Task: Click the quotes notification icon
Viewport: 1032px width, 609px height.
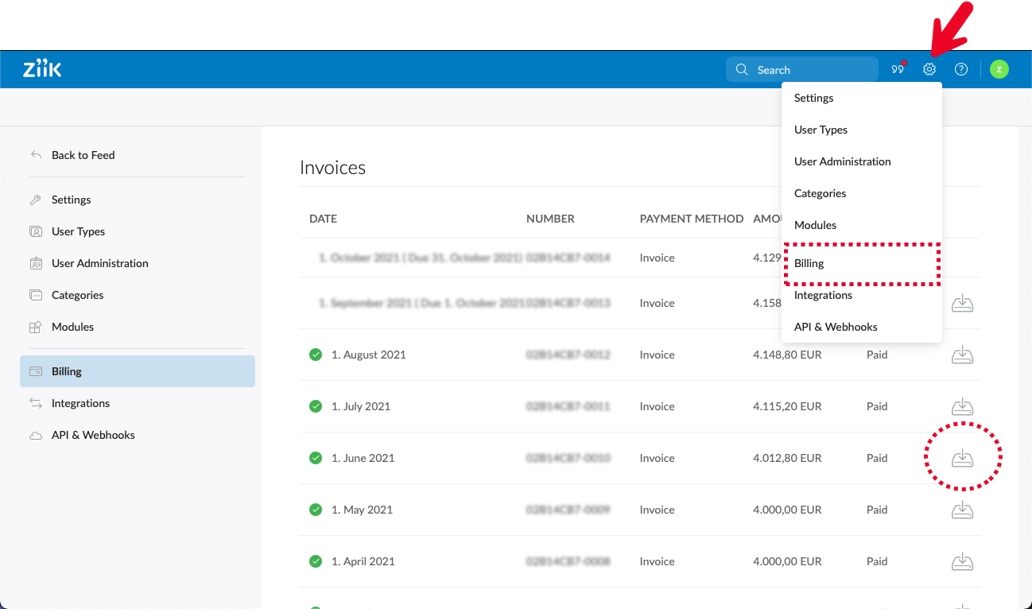Action: coord(897,70)
